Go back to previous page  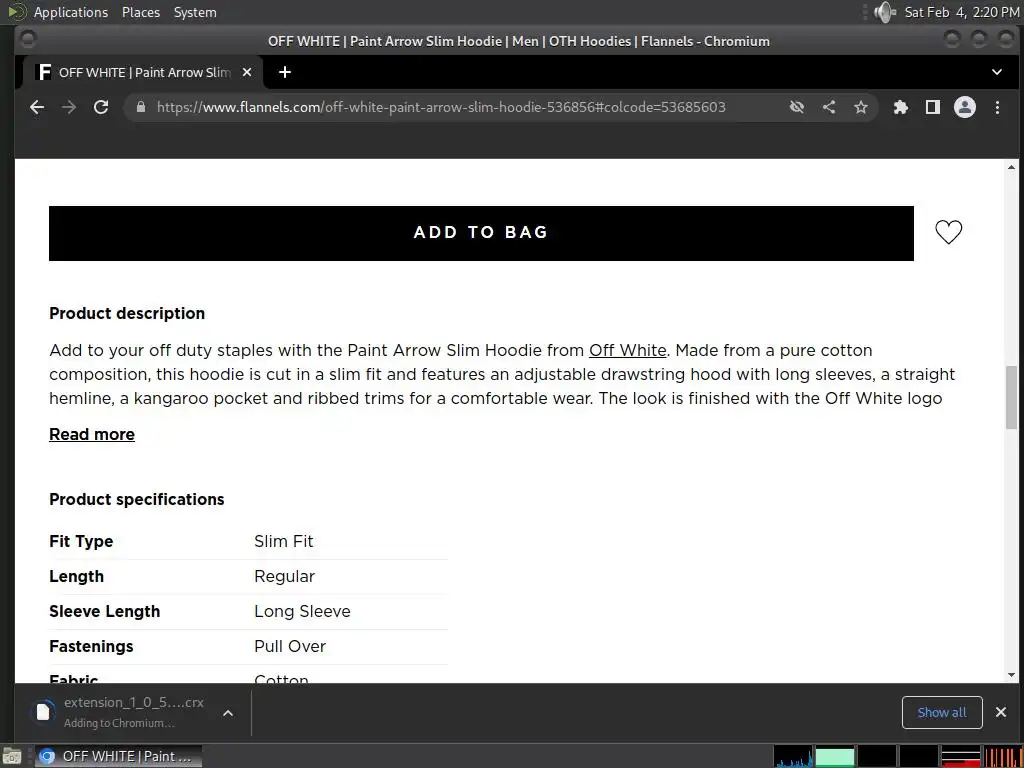37,108
